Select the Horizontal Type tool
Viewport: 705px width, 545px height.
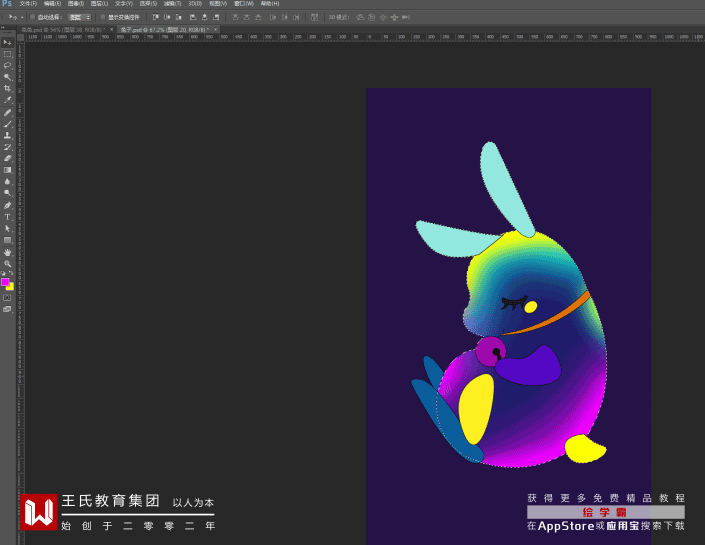pos(7,216)
